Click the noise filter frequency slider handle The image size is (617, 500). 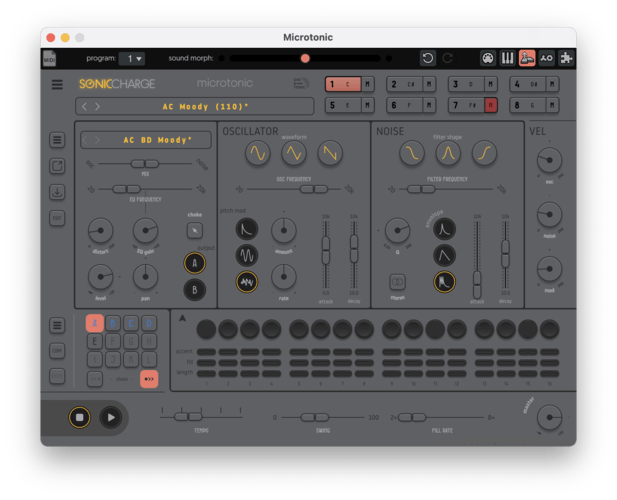click(421, 189)
